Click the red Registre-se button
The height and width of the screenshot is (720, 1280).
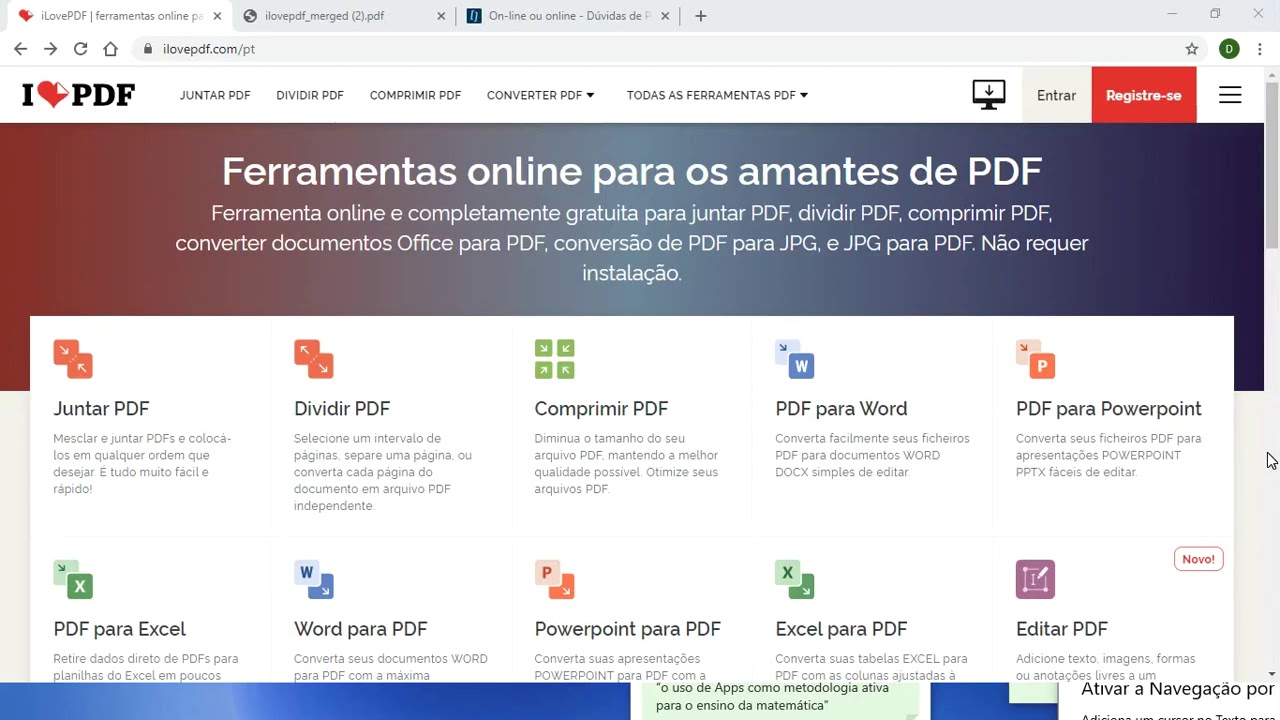click(1144, 95)
